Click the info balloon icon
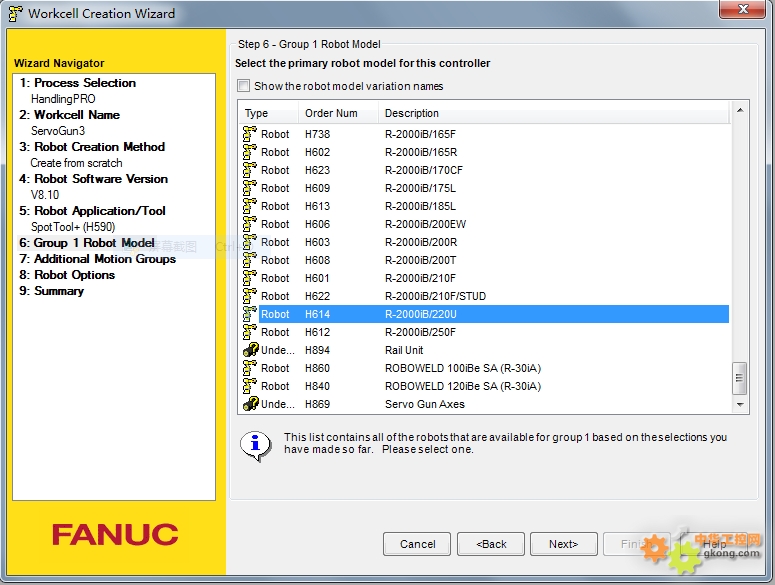This screenshot has height=585, width=775. click(256, 445)
